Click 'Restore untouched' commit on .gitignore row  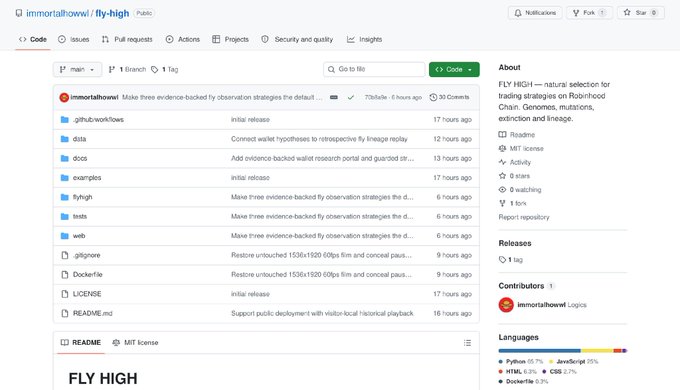(x=321, y=256)
